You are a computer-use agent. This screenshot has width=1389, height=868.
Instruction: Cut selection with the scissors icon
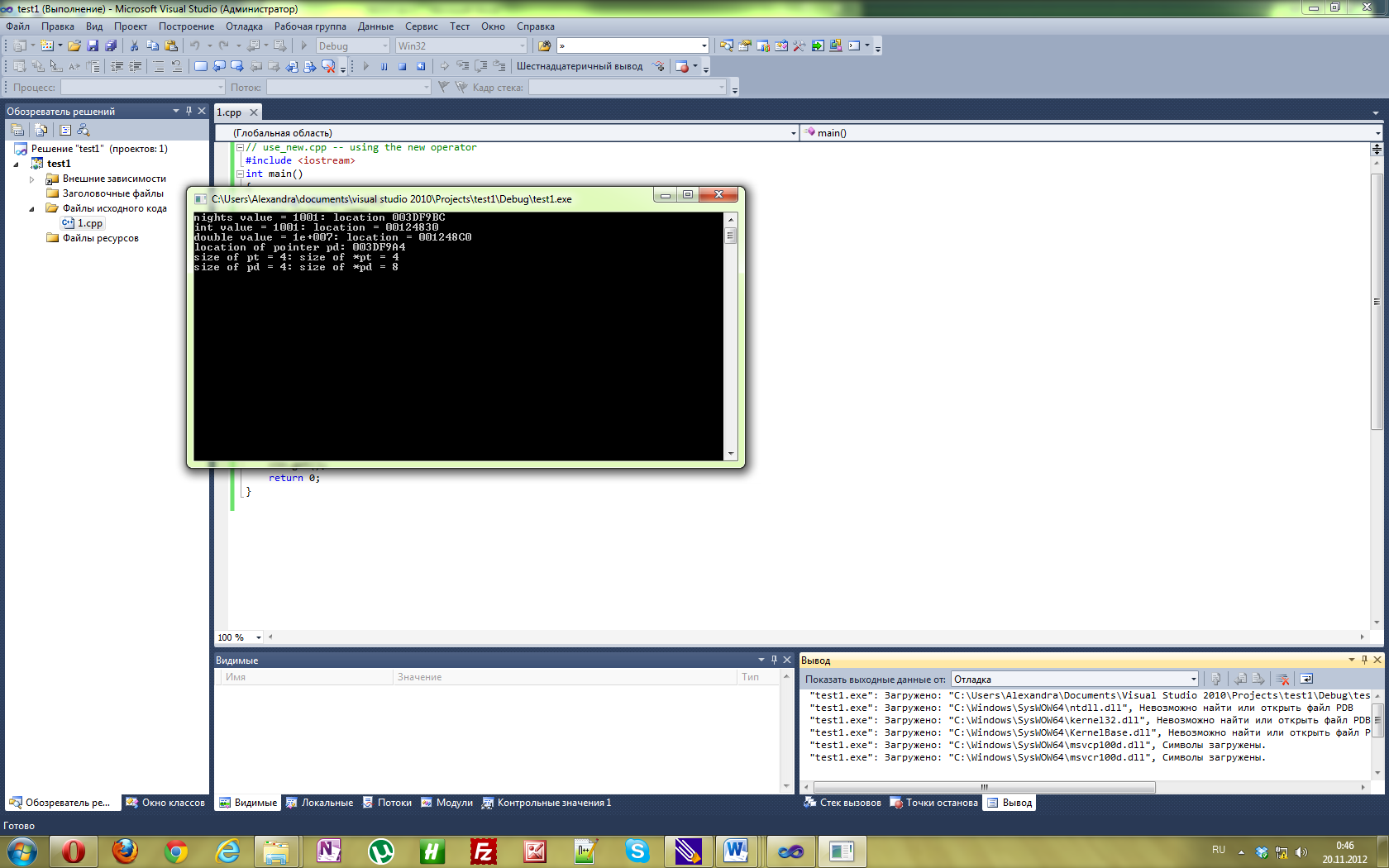tap(134, 45)
